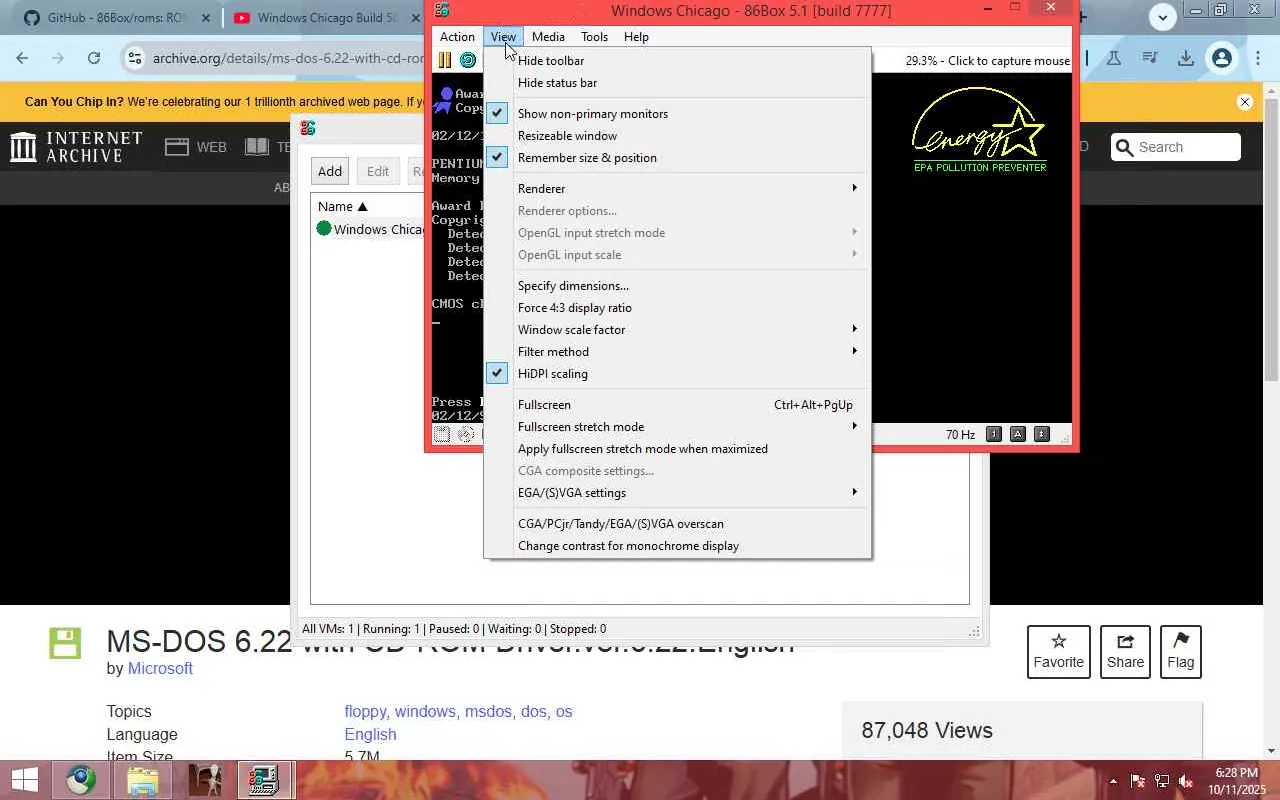Click the Caps Lock 'A' indicator in status bar
The width and height of the screenshot is (1280, 800).
[x=1017, y=434]
